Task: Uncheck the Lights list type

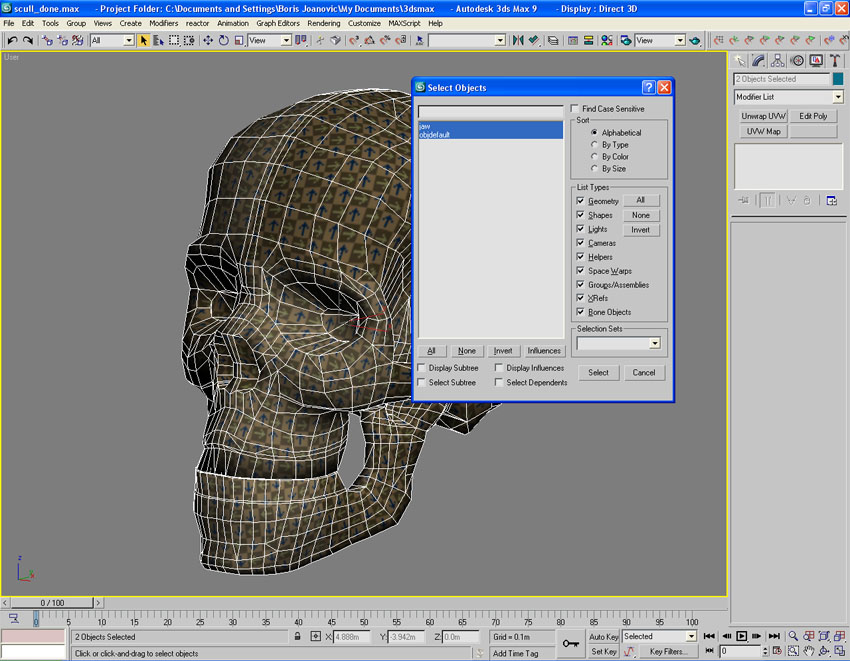Action: (581, 229)
